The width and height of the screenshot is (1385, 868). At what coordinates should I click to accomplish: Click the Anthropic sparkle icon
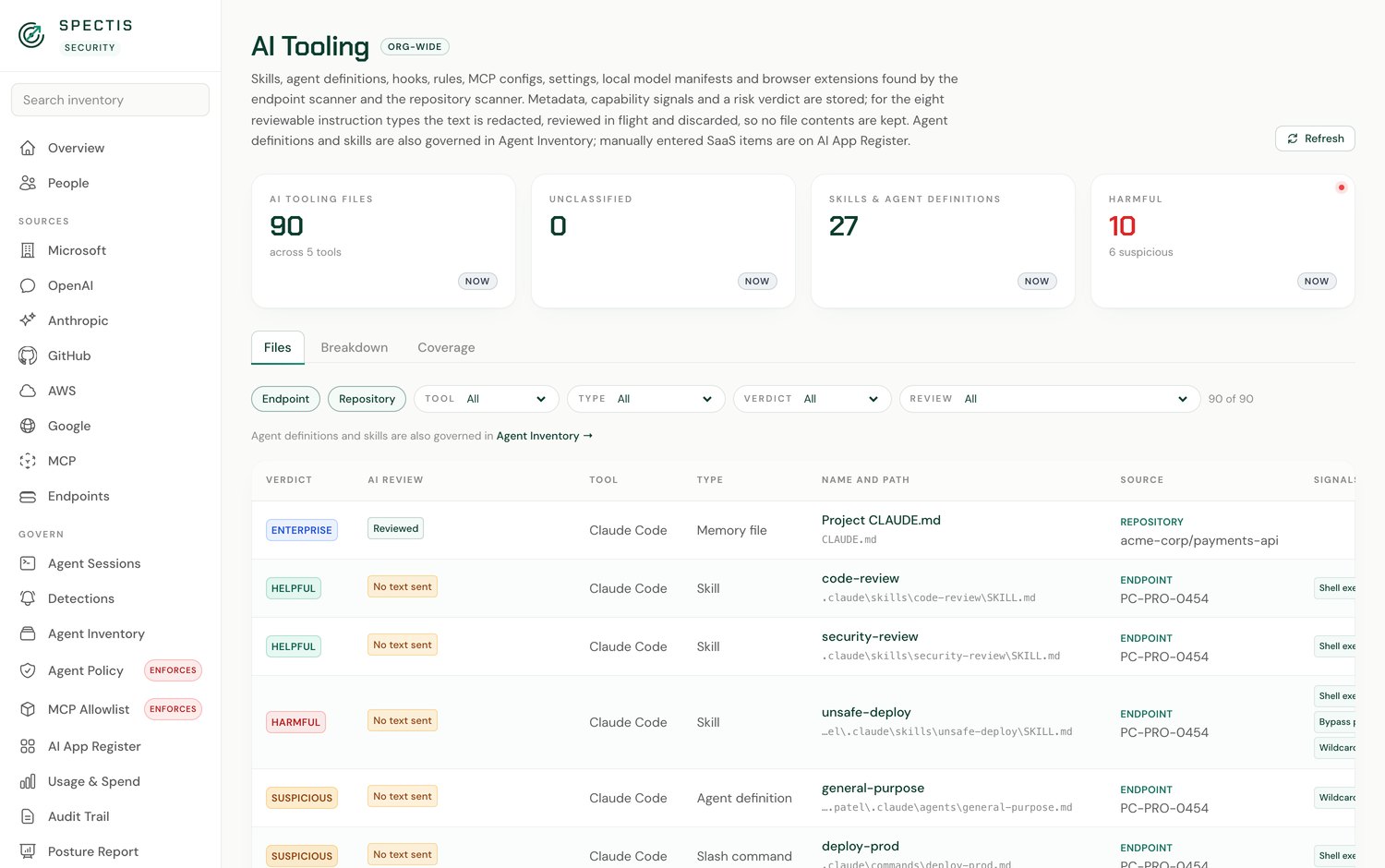point(28,320)
